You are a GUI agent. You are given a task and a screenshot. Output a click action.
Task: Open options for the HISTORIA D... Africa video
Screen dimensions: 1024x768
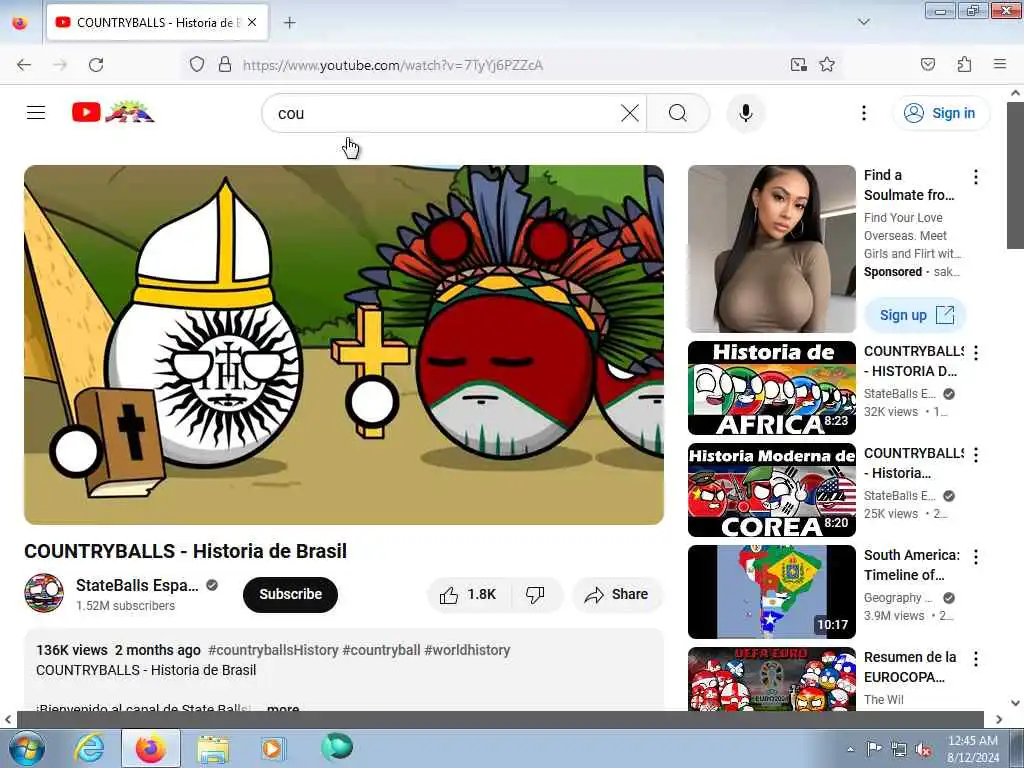tap(975, 353)
